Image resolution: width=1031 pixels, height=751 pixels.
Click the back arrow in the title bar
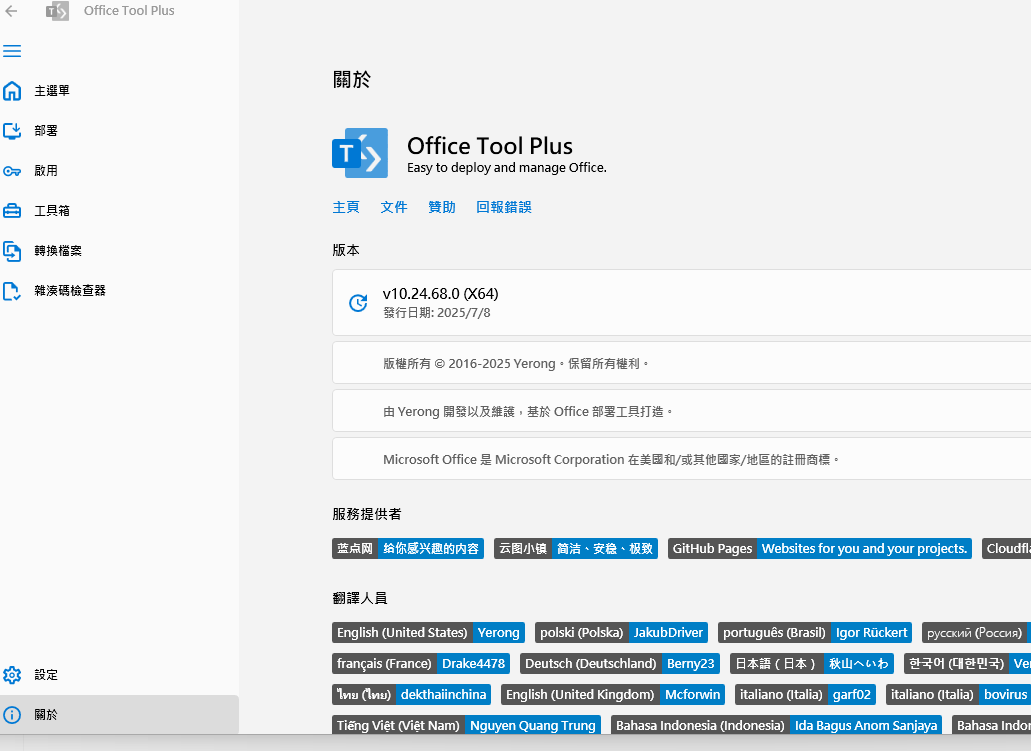click(11, 11)
